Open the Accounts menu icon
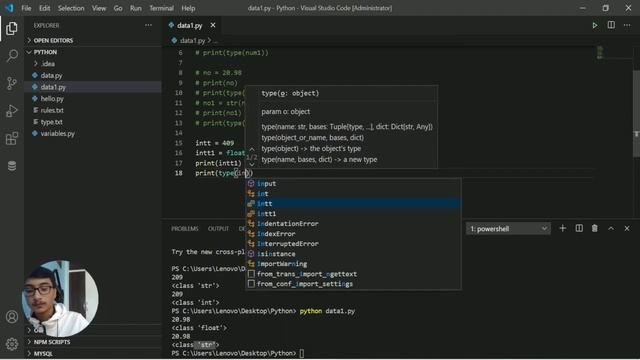This screenshot has width=640, height=360. [x=12, y=317]
